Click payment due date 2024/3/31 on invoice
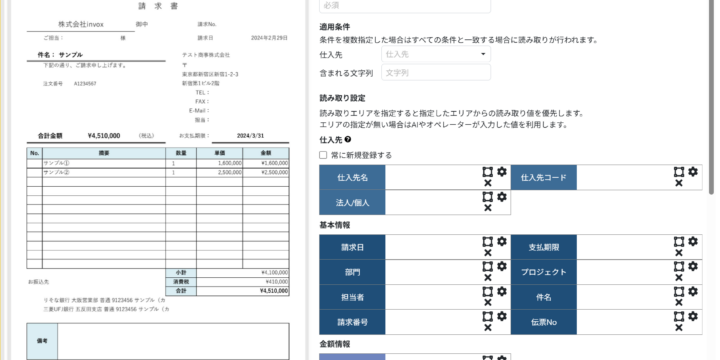This screenshot has width=720, height=360. (250, 136)
